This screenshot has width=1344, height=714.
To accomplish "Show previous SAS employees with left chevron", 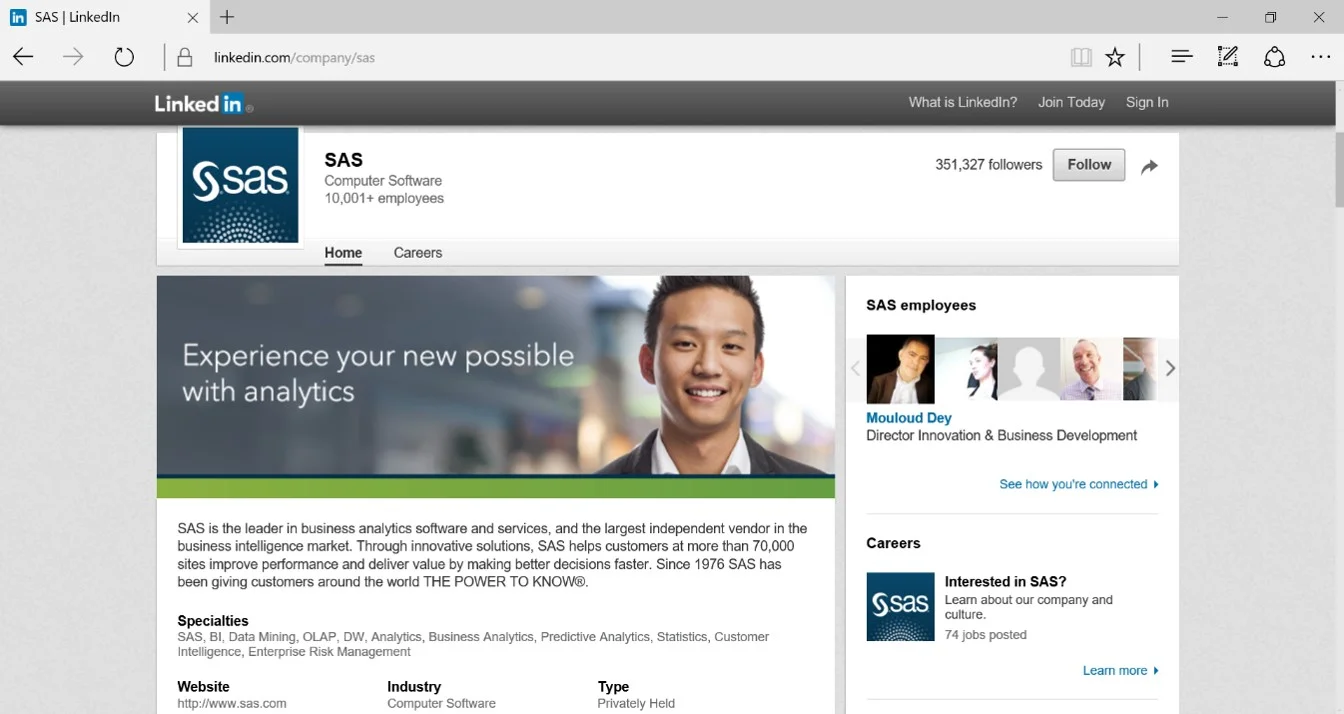I will (855, 368).
